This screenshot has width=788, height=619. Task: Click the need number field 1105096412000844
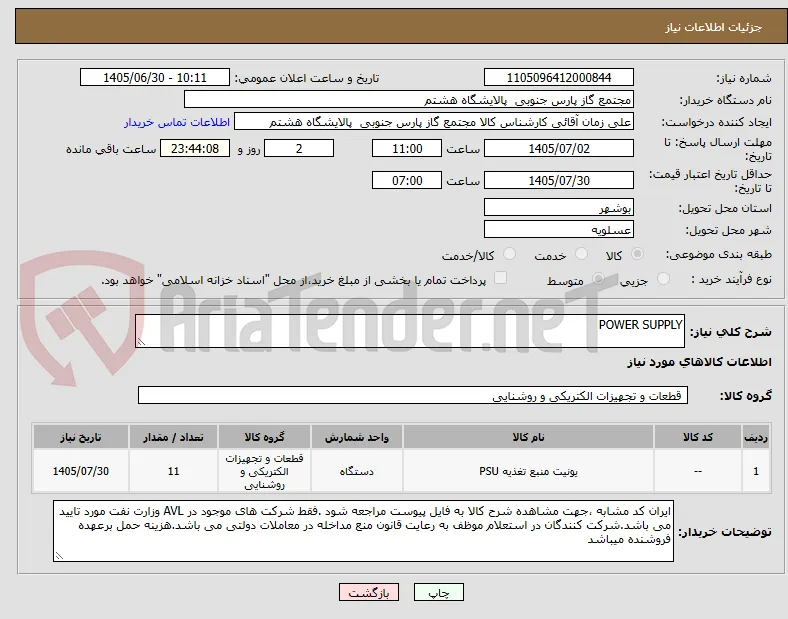point(558,78)
